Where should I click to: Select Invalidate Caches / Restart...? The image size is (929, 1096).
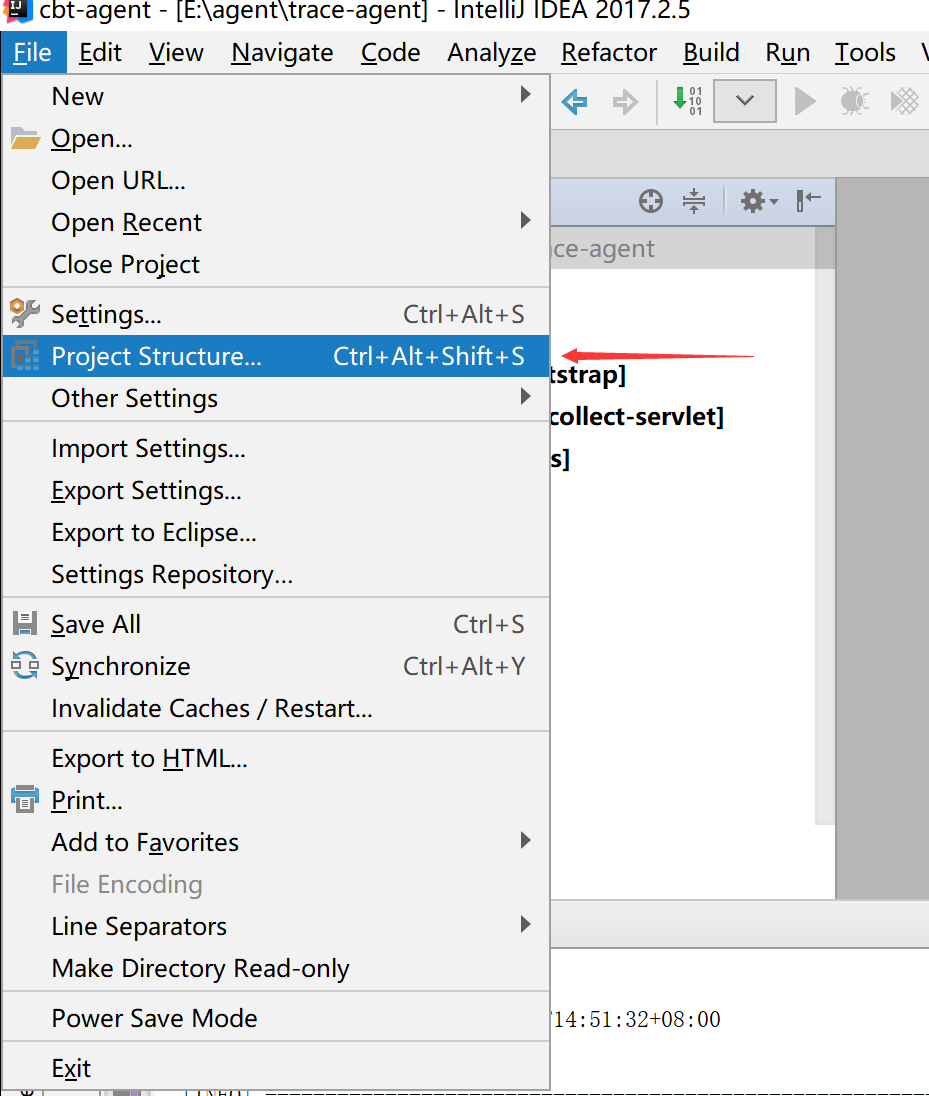(276, 708)
